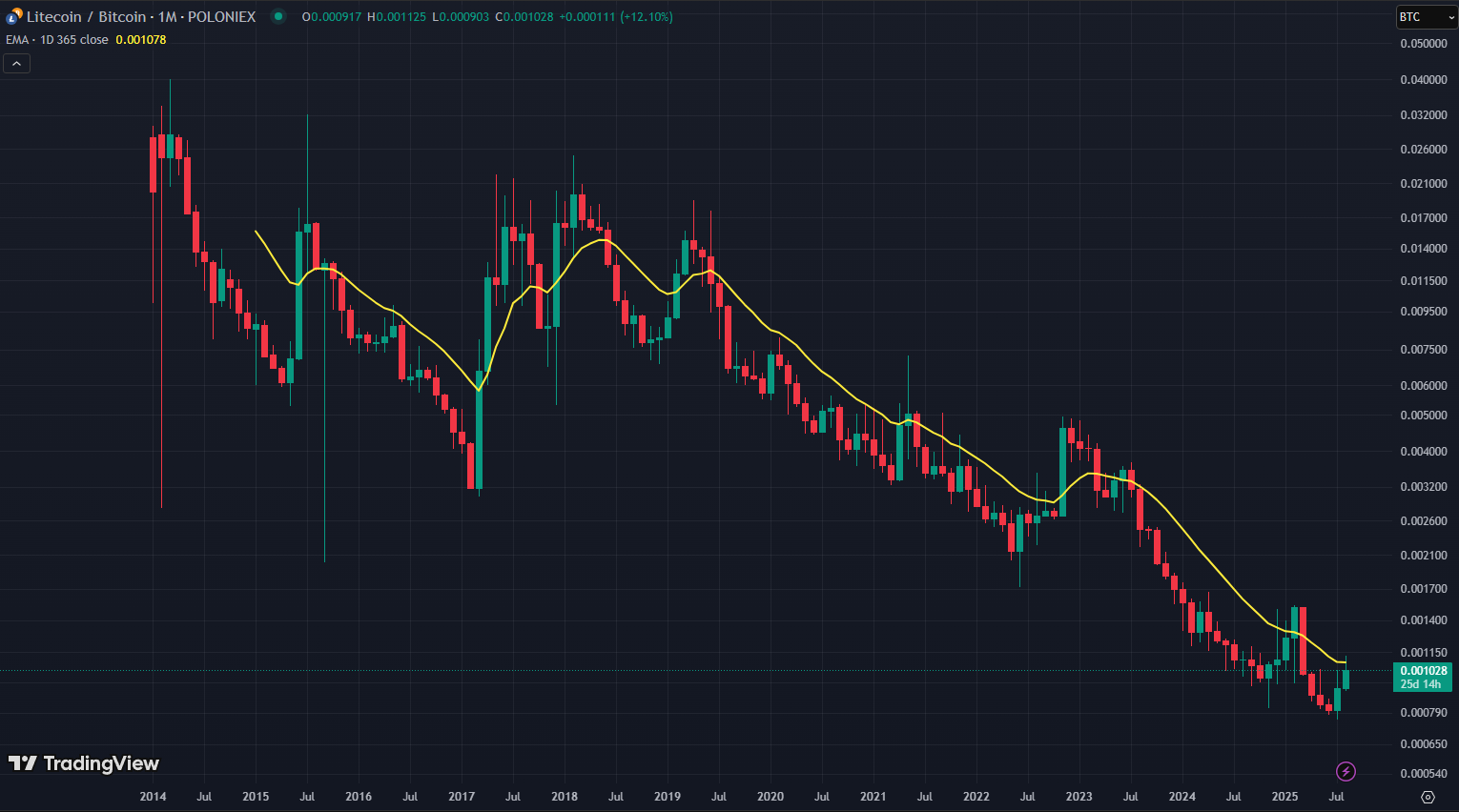Click the 0.006000 price axis label
This screenshot has height=812, width=1459.
1424,386
